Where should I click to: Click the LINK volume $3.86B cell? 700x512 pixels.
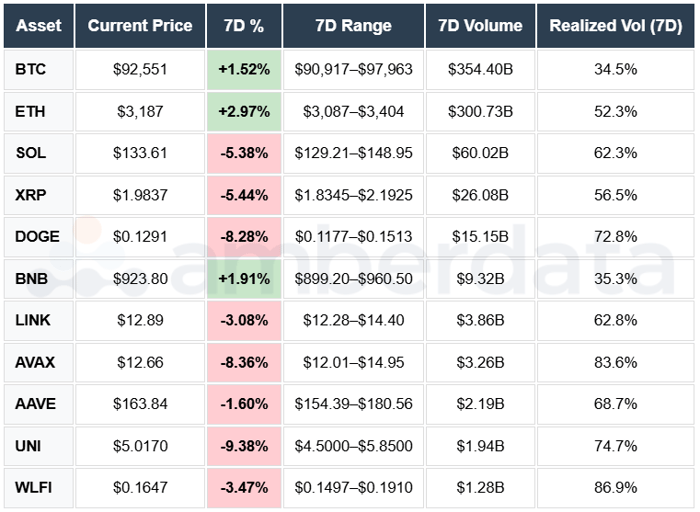(480, 320)
